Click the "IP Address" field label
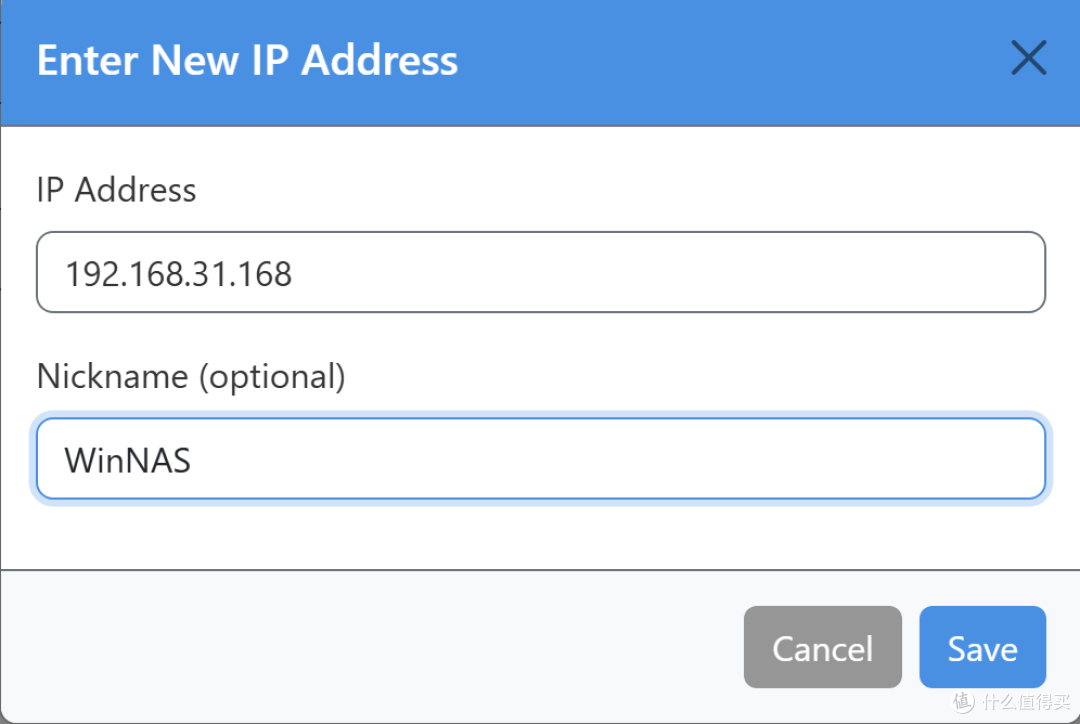This screenshot has height=724, width=1080. [116, 190]
